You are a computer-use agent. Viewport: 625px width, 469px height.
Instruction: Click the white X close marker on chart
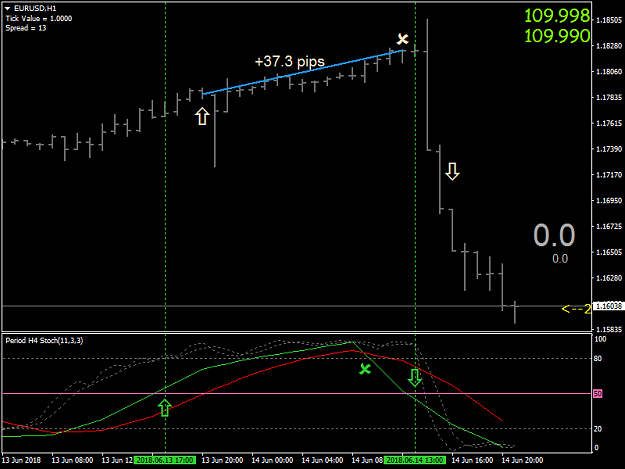coord(403,39)
